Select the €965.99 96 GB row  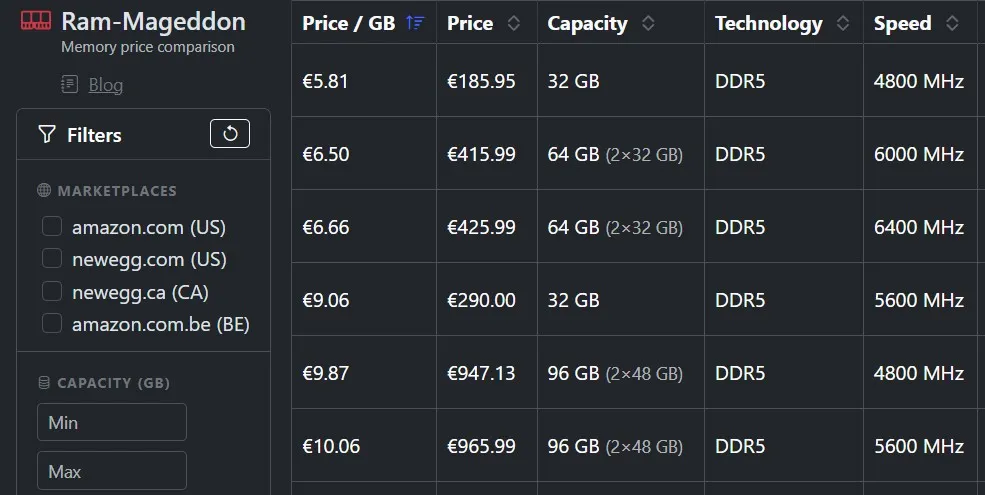click(x=638, y=446)
